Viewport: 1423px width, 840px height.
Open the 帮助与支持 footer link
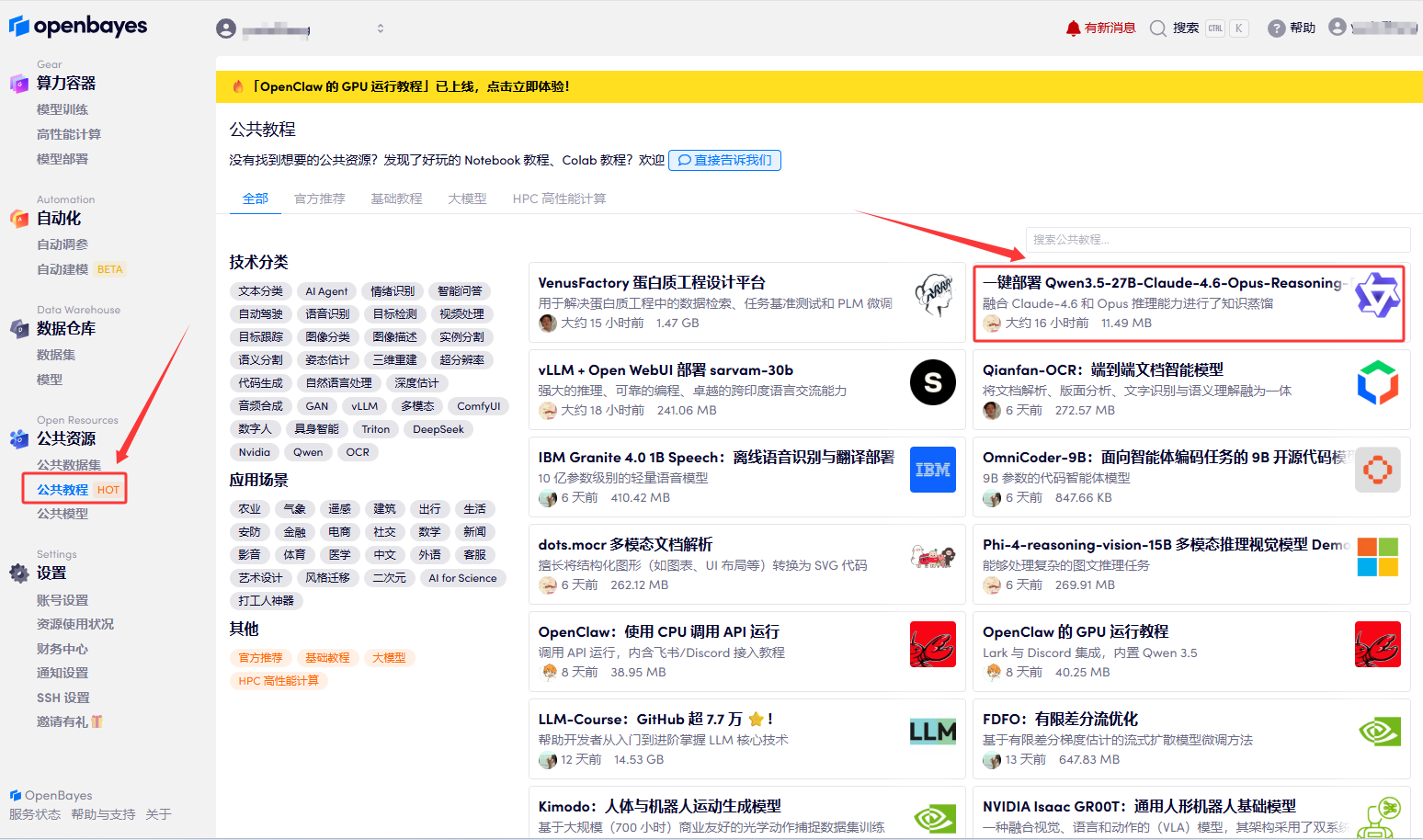(103, 815)
